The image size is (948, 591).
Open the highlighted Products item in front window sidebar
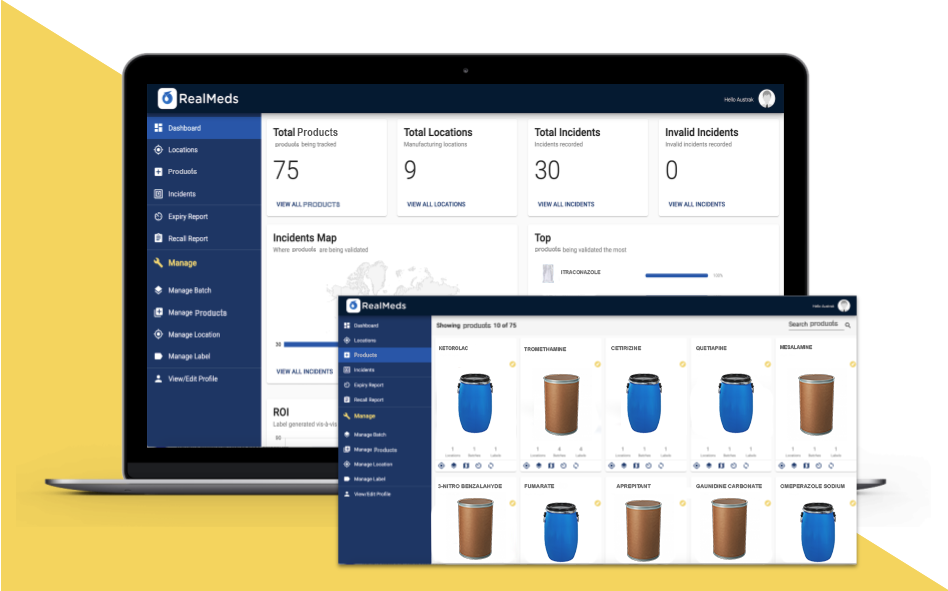(x=385, y=355)
